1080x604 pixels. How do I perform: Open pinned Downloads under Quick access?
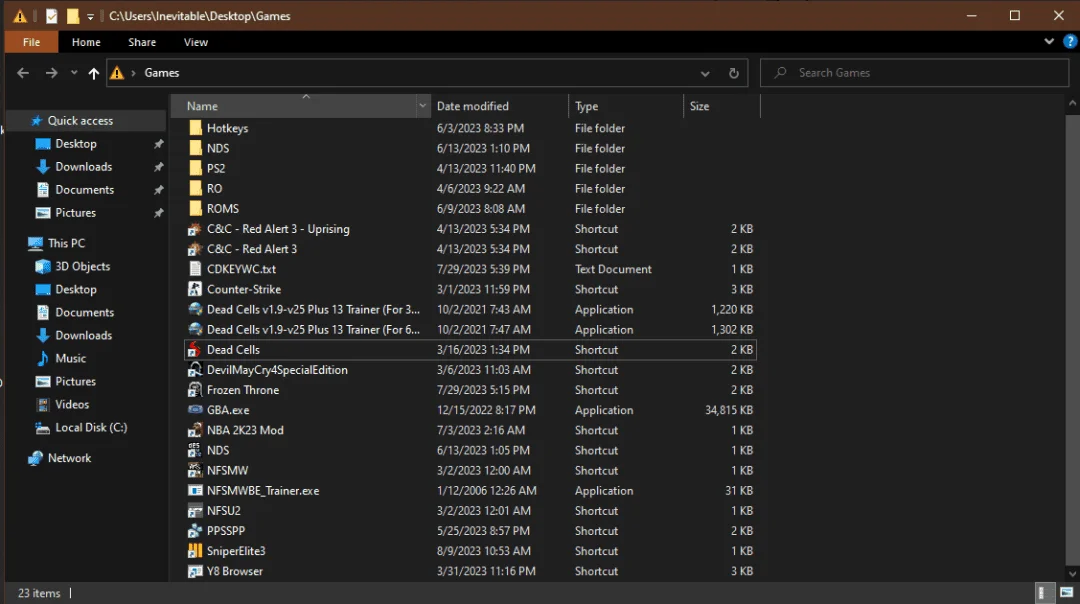click(83, 167)
